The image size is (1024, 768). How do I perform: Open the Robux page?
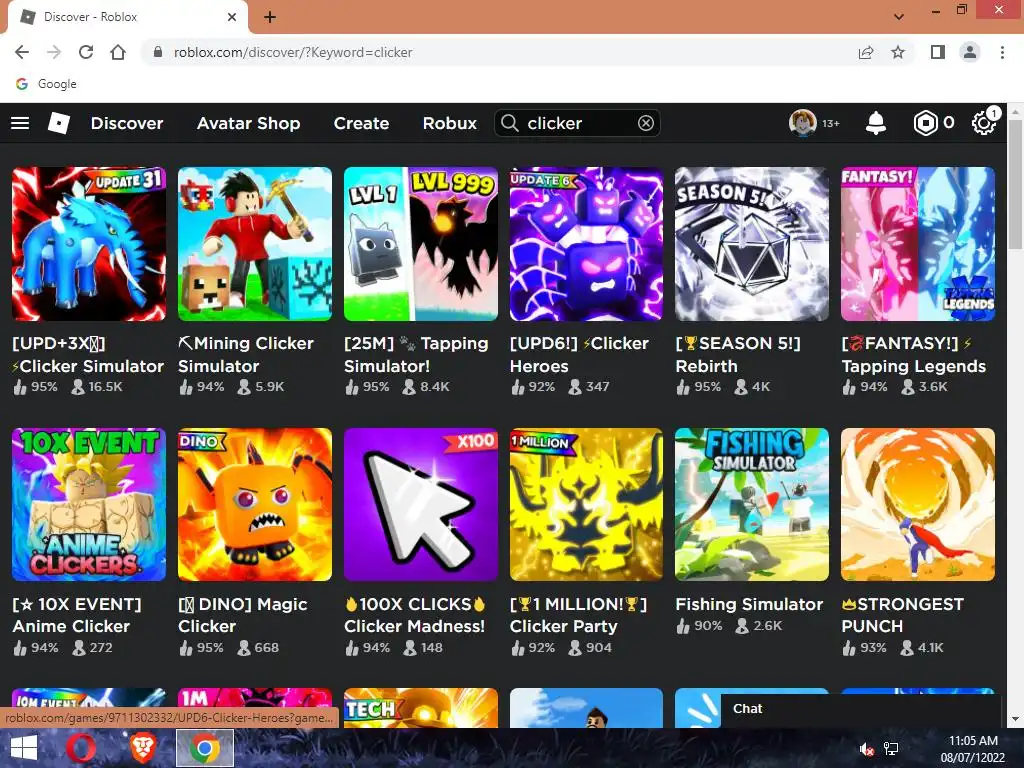(x=449, y=123)
